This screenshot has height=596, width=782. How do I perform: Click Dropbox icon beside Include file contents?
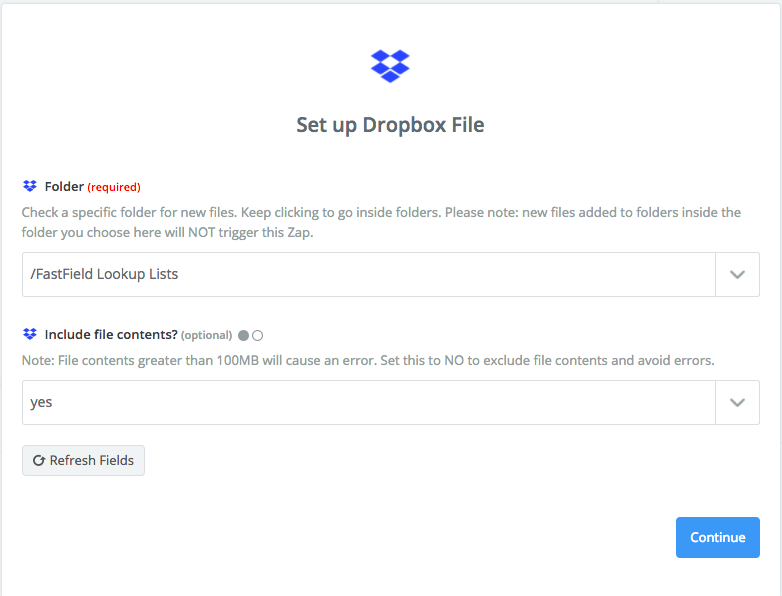[30, 335]
